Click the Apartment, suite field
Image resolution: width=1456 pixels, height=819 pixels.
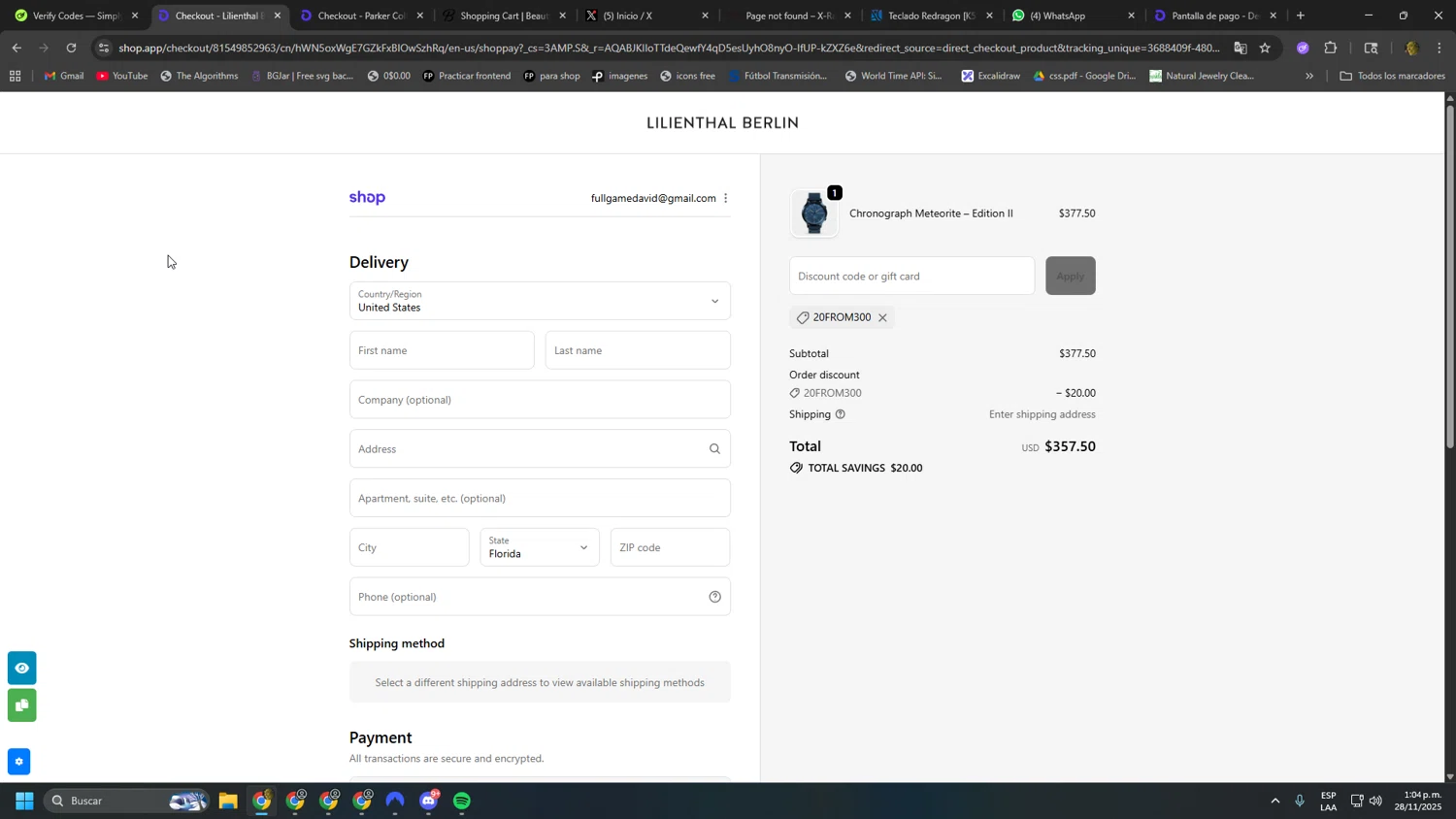[540, 498]
